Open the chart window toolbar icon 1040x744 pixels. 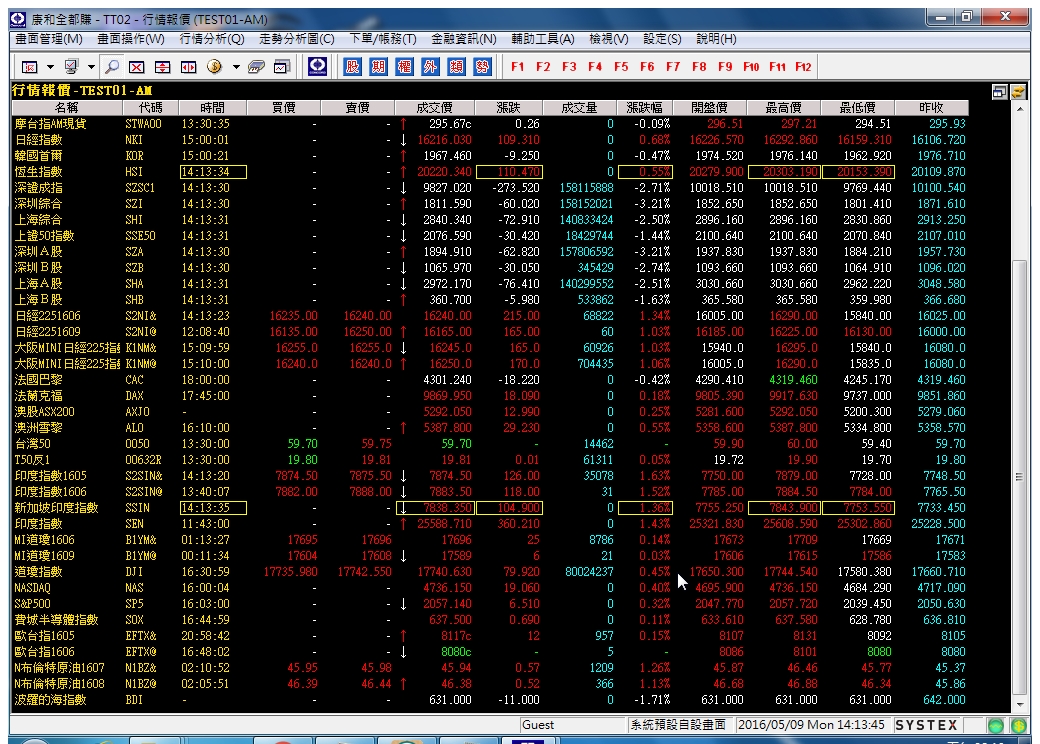282,67
